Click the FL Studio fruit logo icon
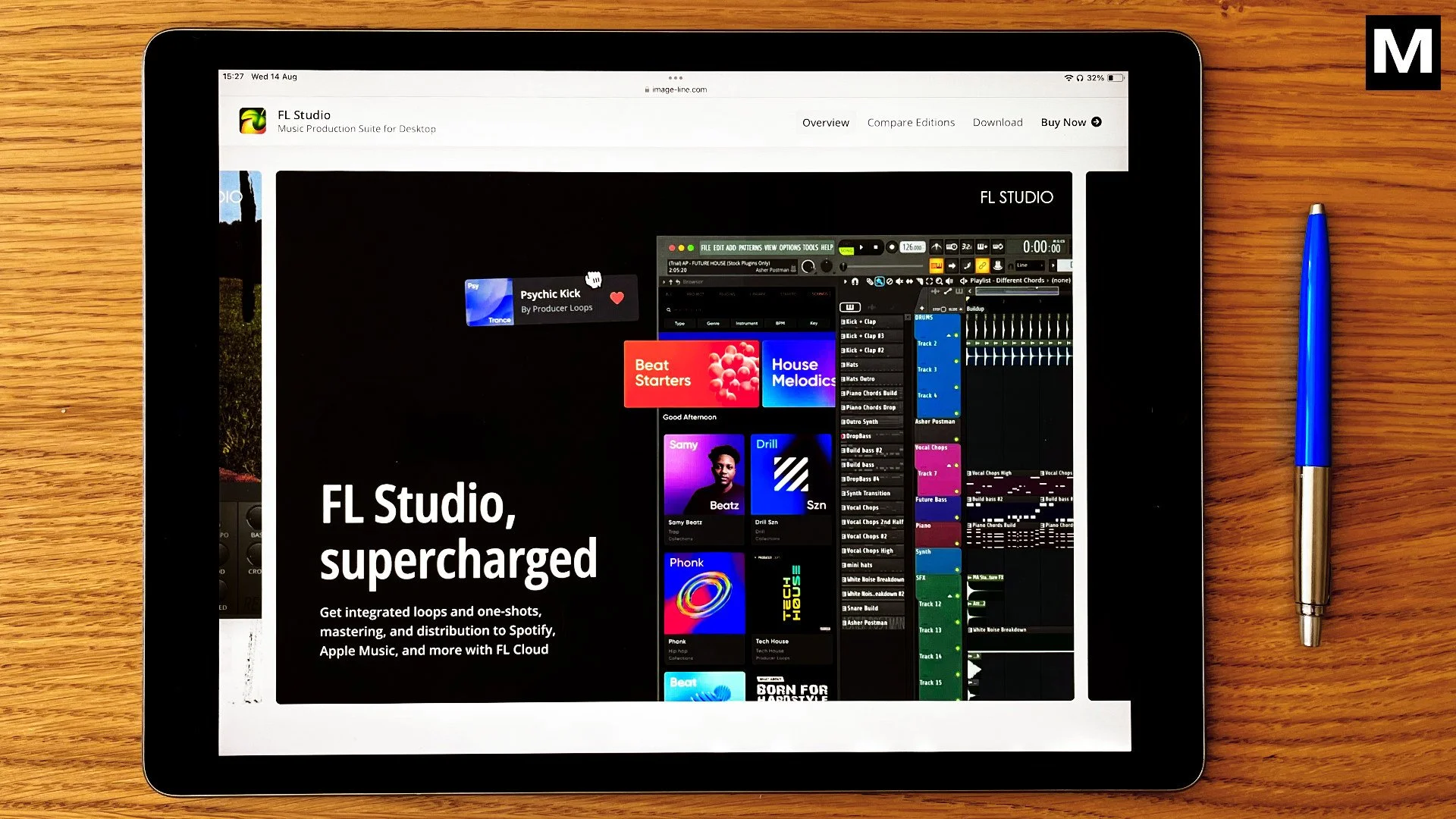1456x819 pixels. click(x=253, y=121)
